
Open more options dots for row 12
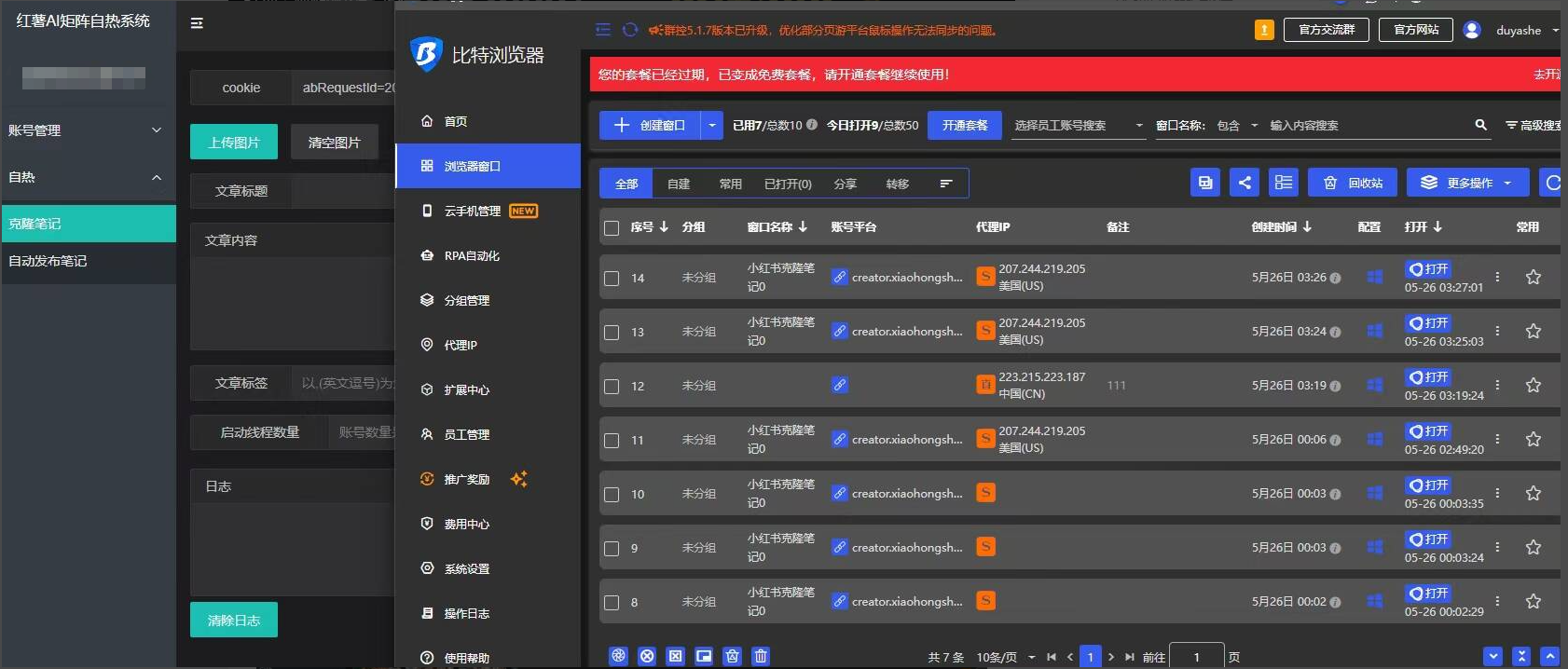click(1497, 385)
